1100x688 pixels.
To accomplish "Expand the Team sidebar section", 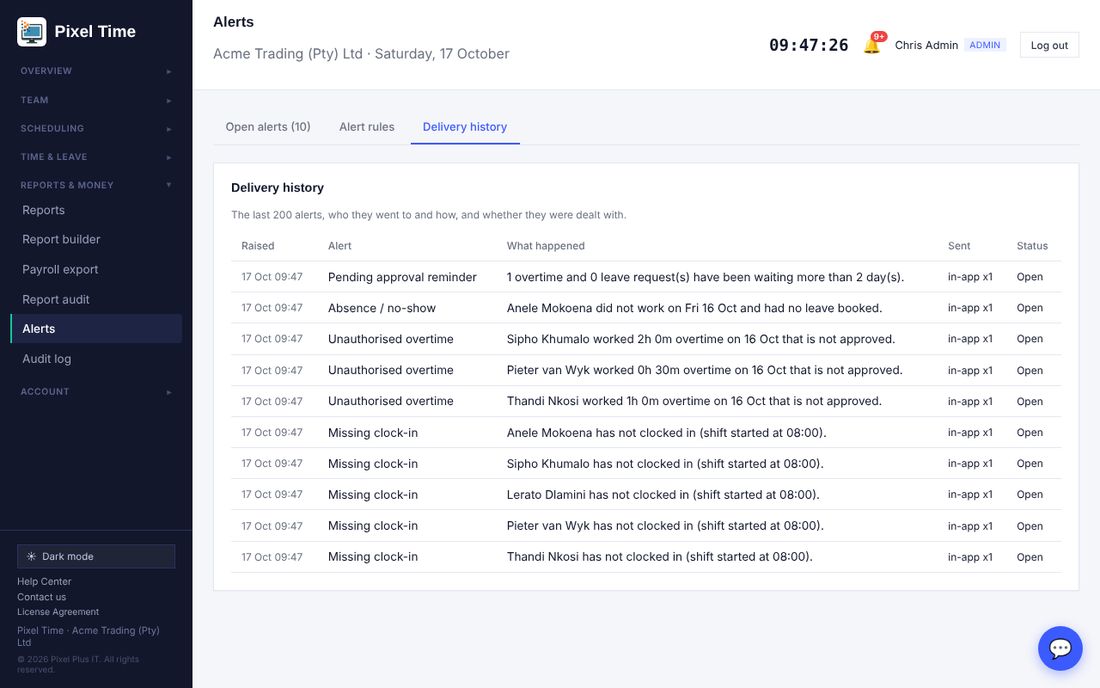I will click(96, 100).
